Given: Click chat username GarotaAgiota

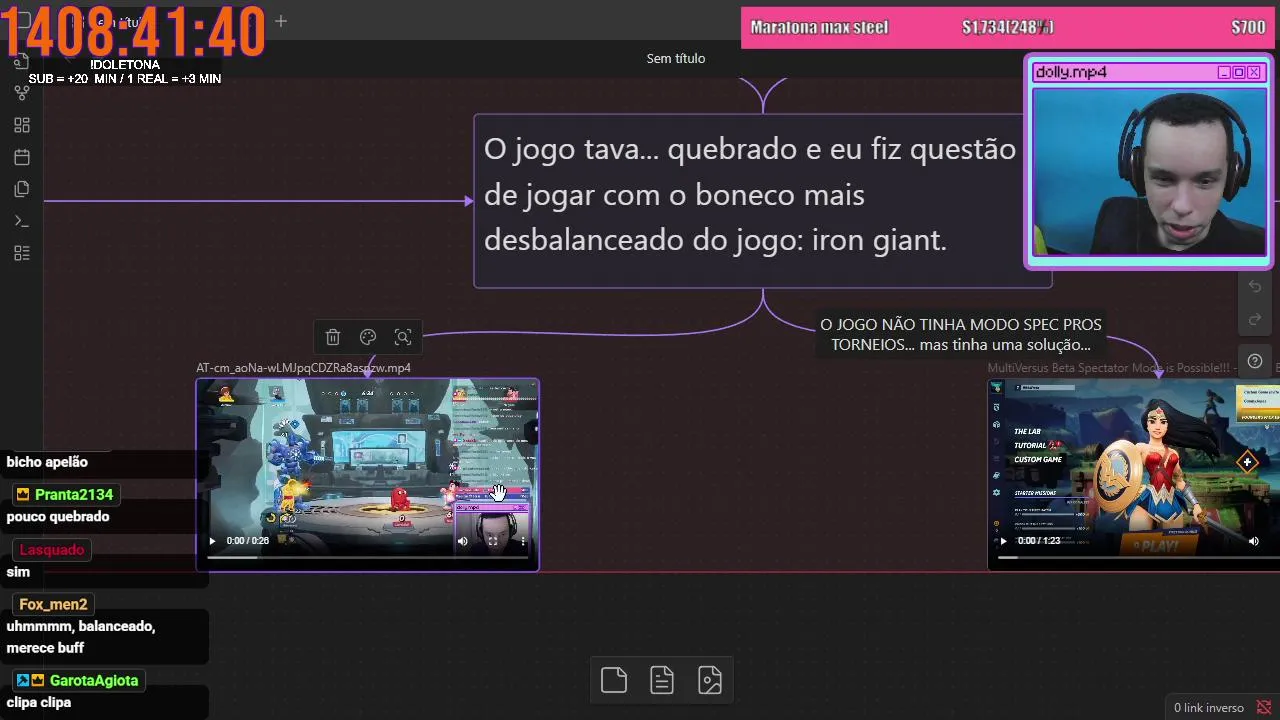Looking at the screenshot, I should click(94, 680).
